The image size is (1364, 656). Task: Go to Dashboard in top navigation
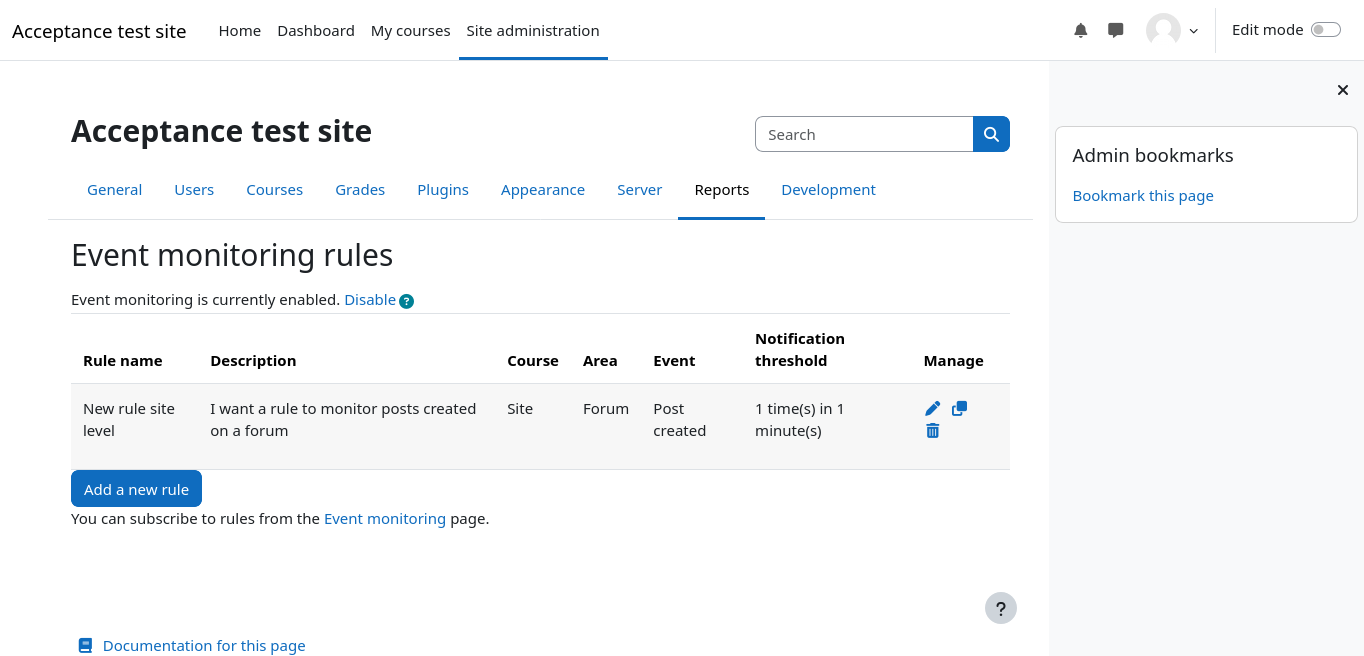point(316,31)
